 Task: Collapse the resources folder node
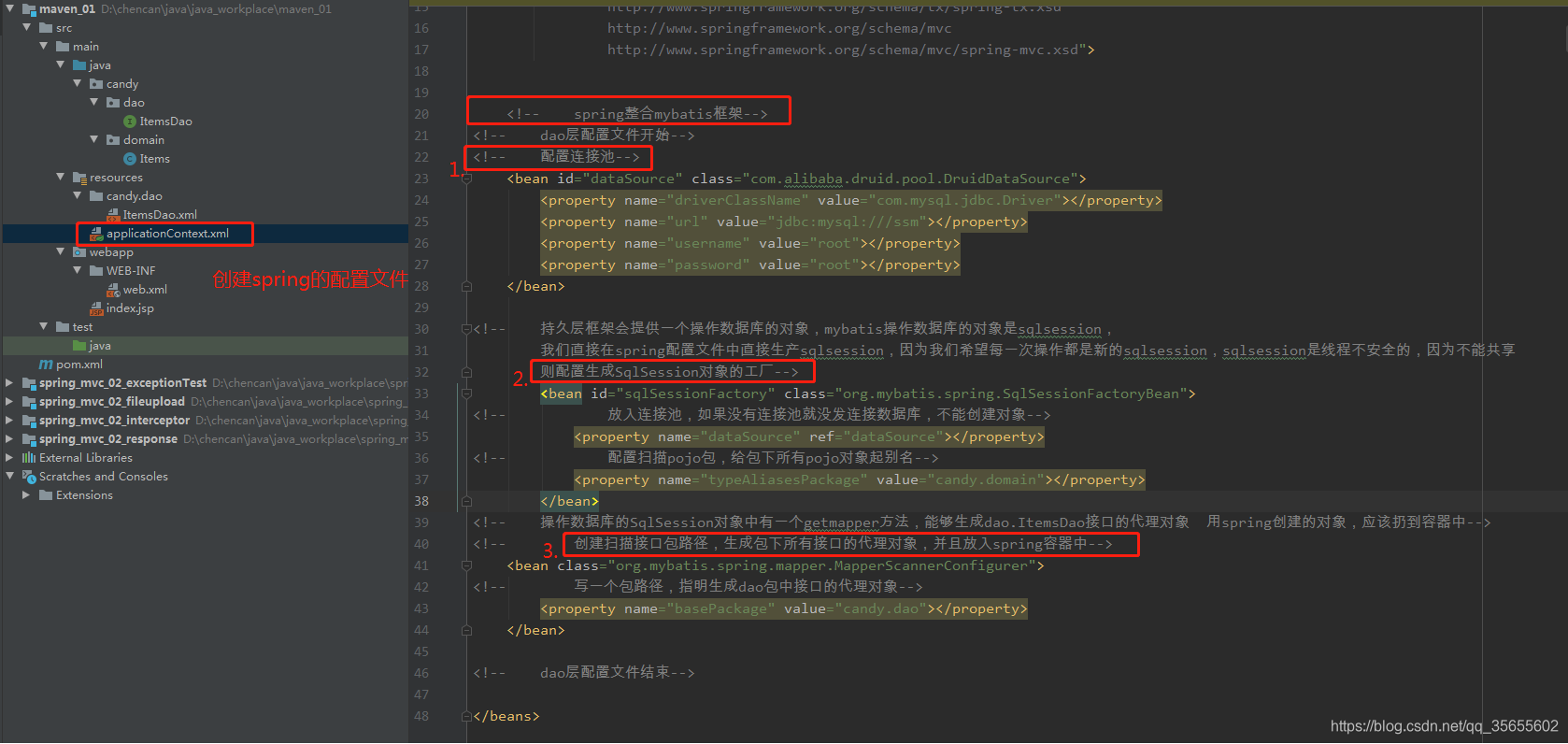(60, 177)
